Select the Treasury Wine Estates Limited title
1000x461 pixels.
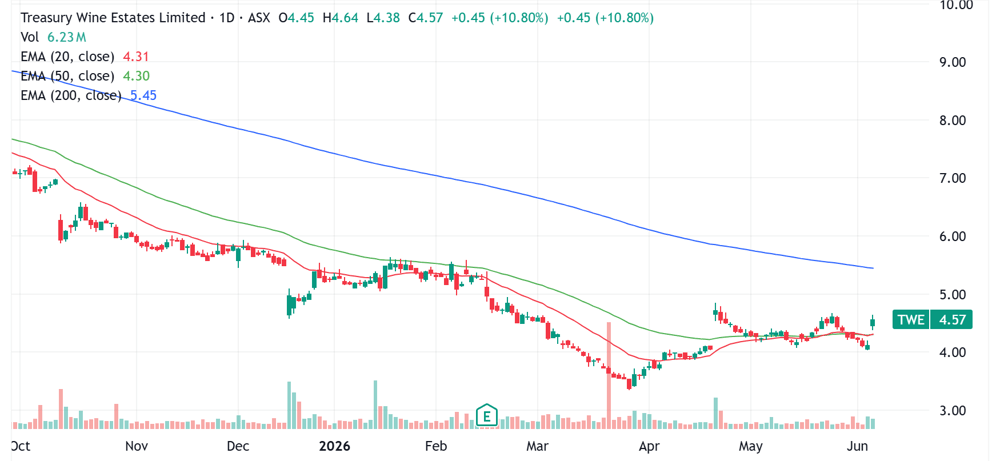[114, 18]
